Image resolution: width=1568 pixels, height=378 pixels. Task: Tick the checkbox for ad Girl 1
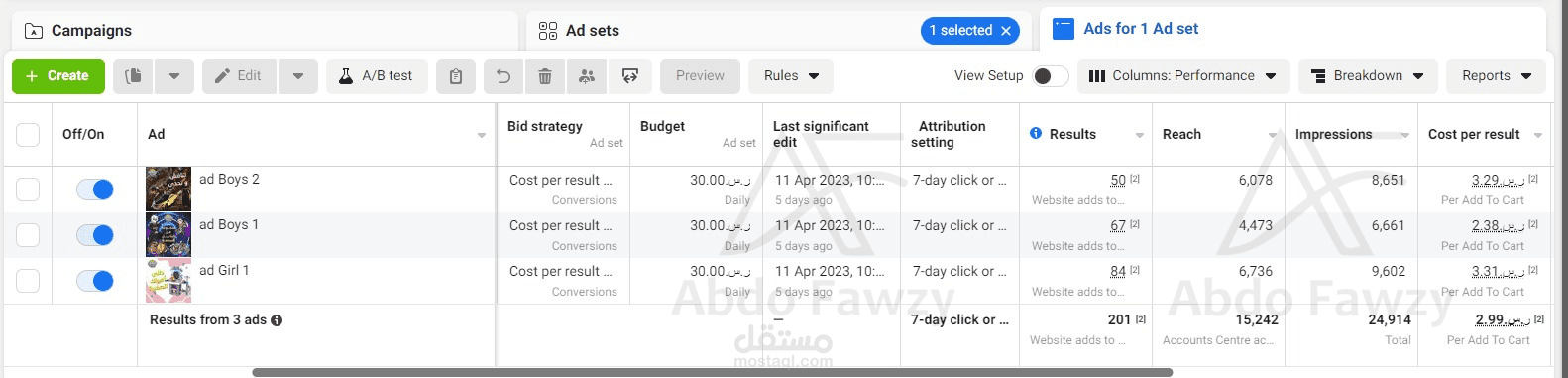click(x=28, y=281)
